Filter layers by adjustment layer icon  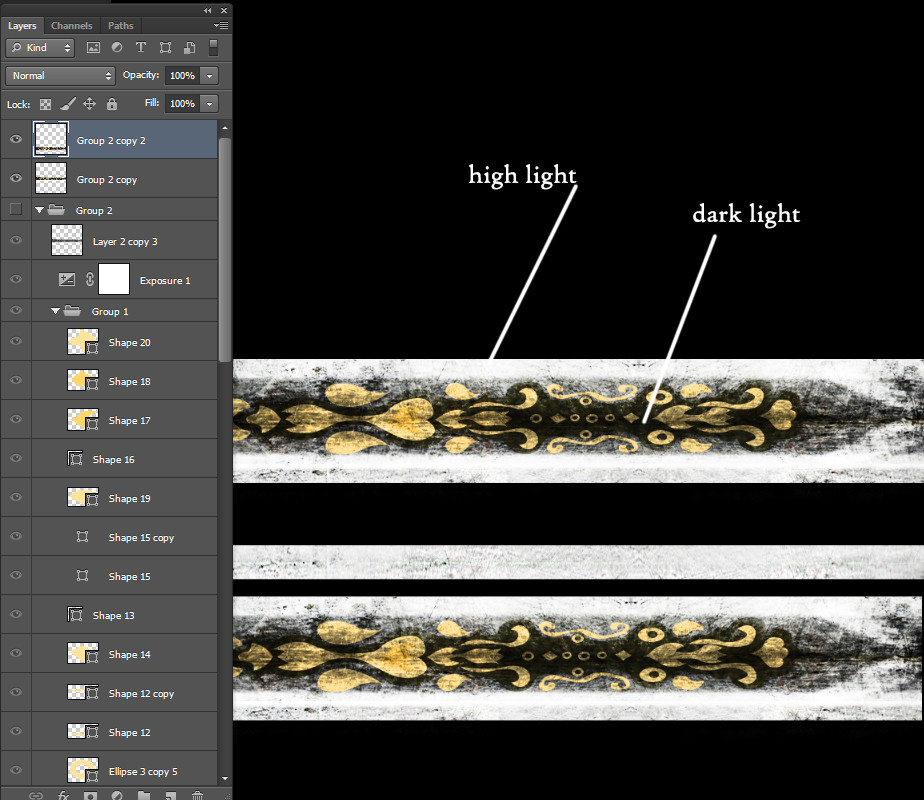click(x=117, y=47)
